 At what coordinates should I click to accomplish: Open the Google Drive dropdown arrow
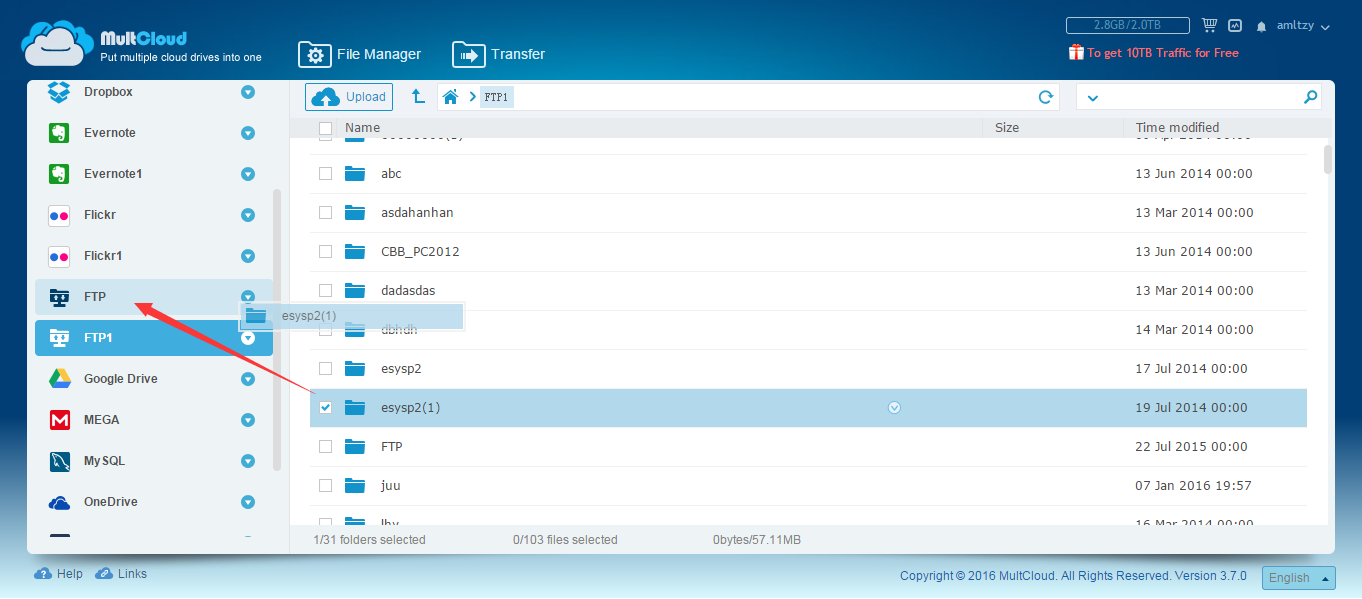[x=248, y=379]
